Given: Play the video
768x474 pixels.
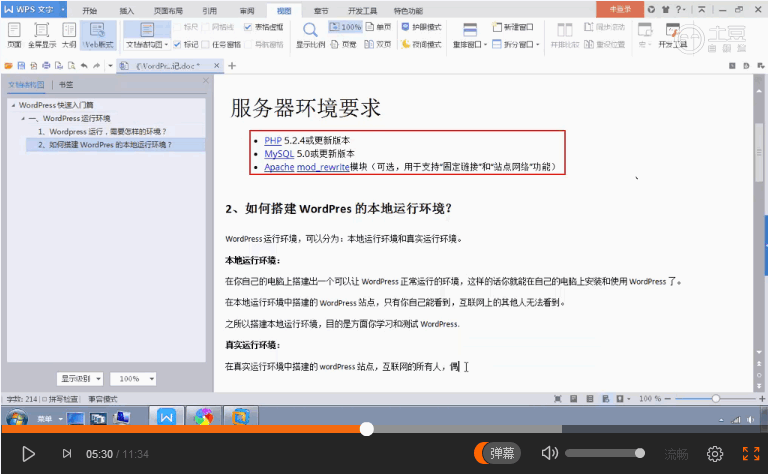Looking at the screenshot, I should (28, 454).
